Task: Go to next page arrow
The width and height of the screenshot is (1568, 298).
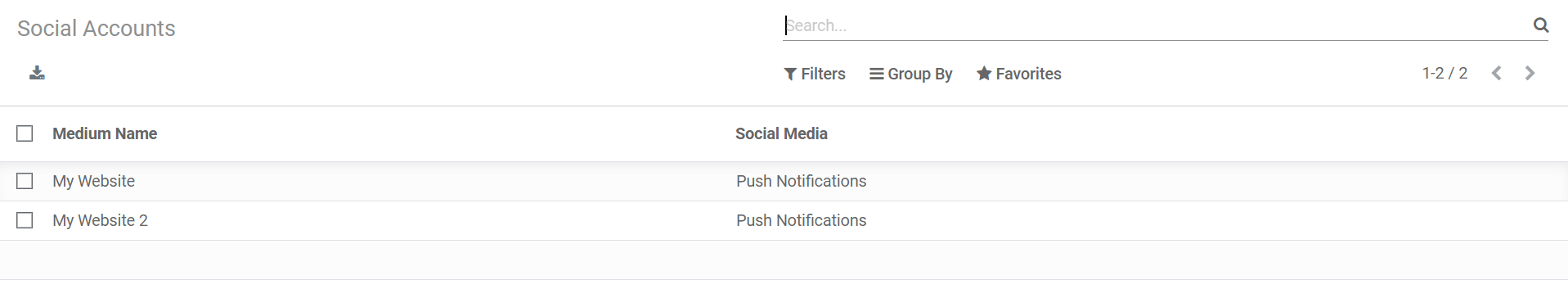Action: point(1530,73)
